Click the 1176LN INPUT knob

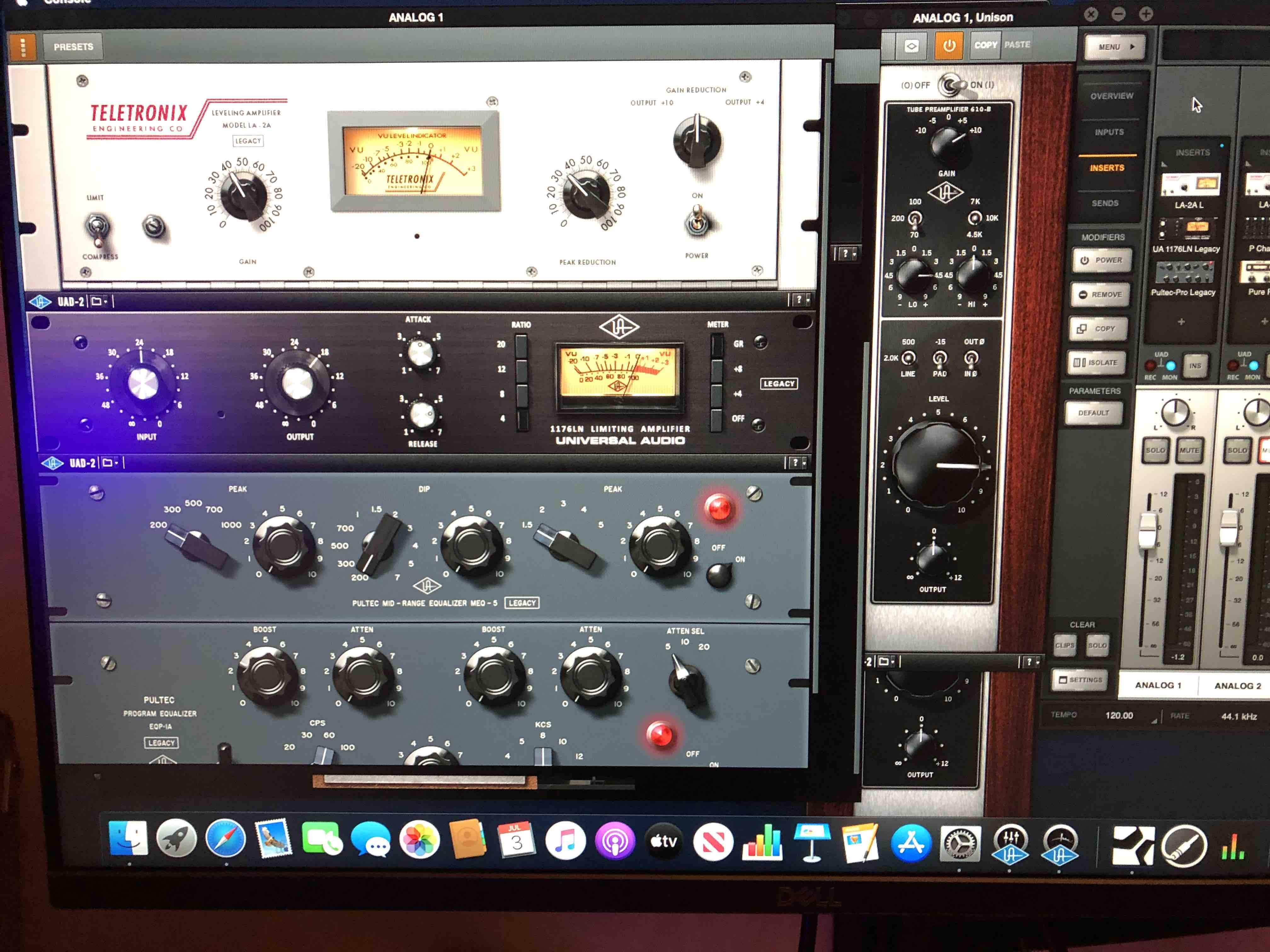(142, 383)
